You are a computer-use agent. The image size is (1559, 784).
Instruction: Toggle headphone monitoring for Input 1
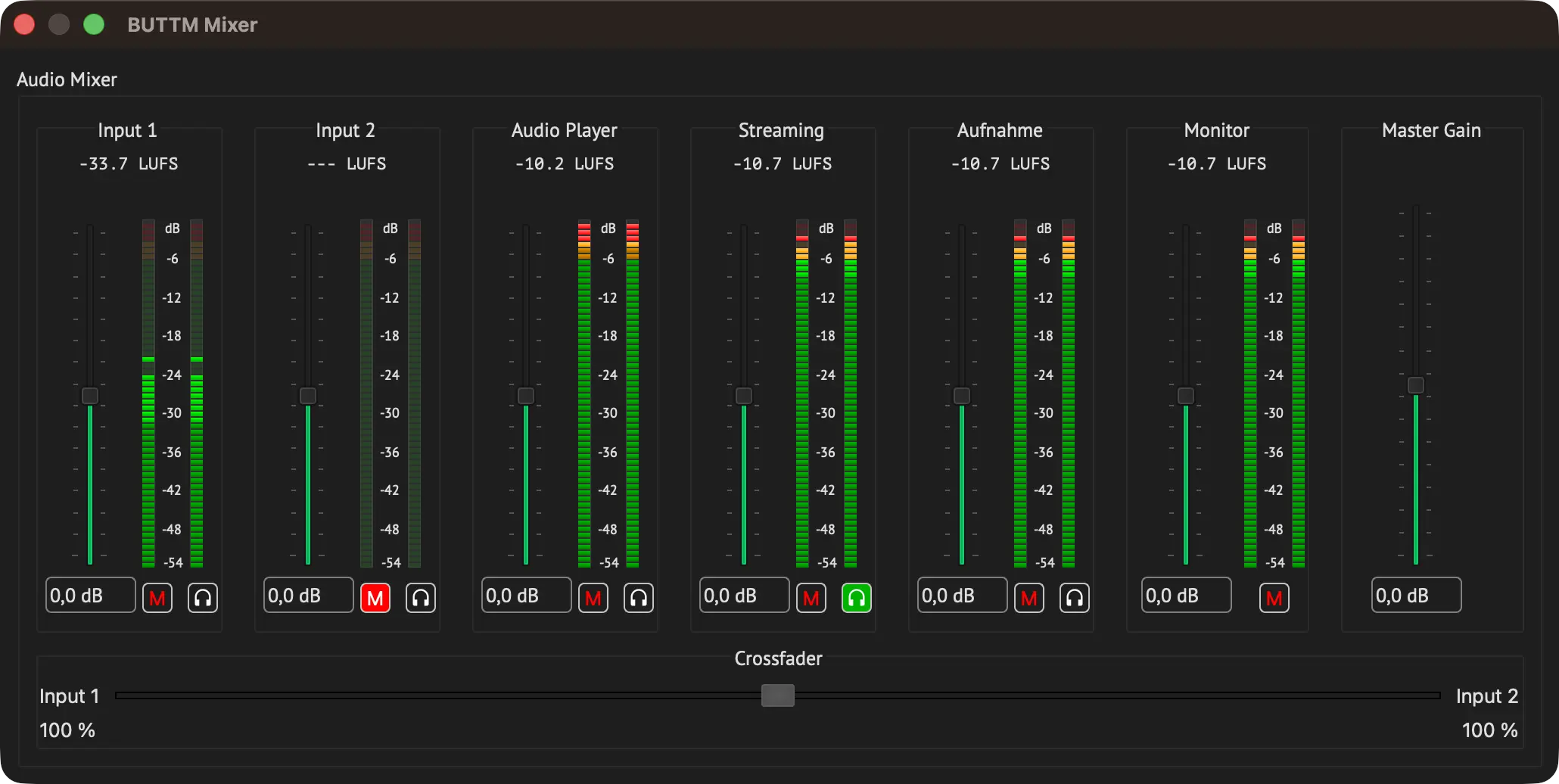pos(202,598)
